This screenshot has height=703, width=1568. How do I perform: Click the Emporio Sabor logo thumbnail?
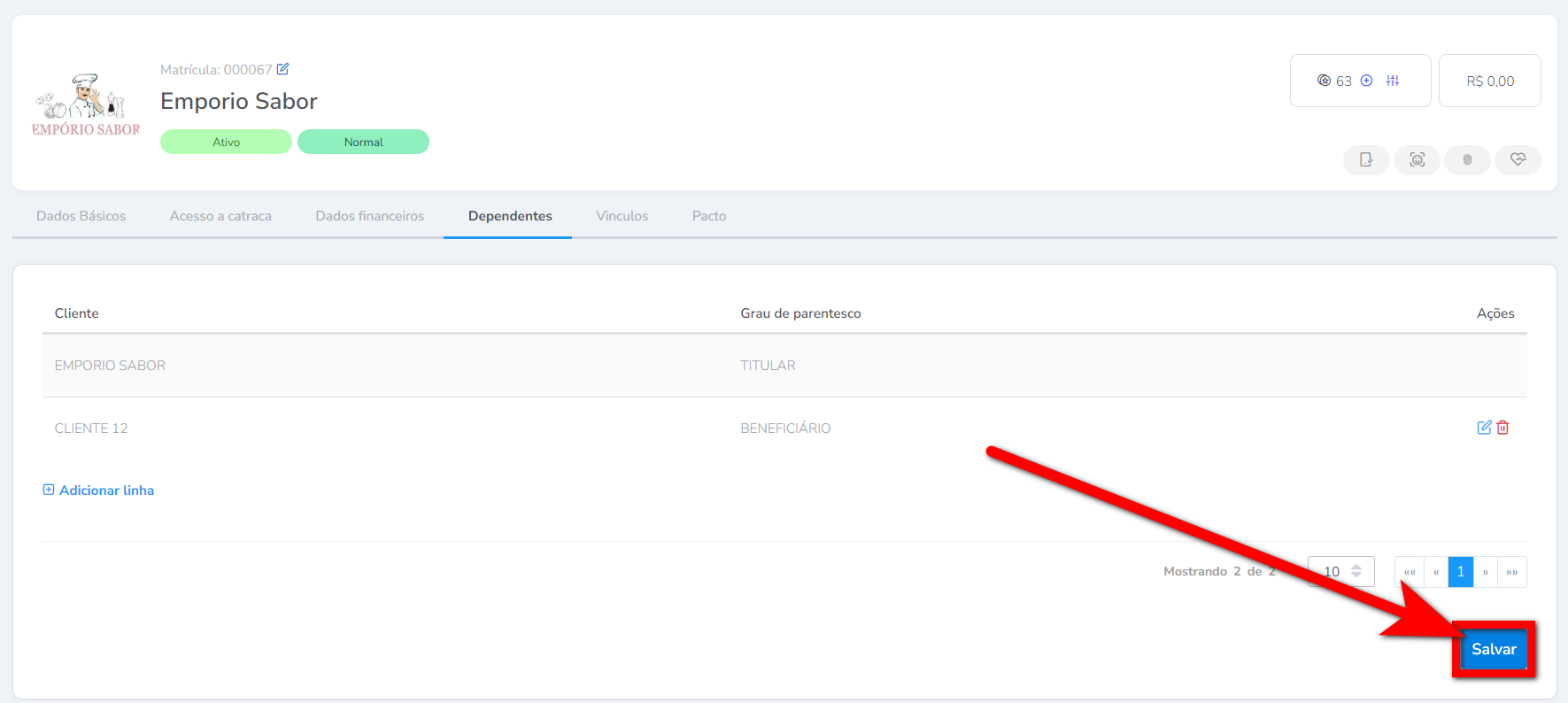(x=85, y=106)
